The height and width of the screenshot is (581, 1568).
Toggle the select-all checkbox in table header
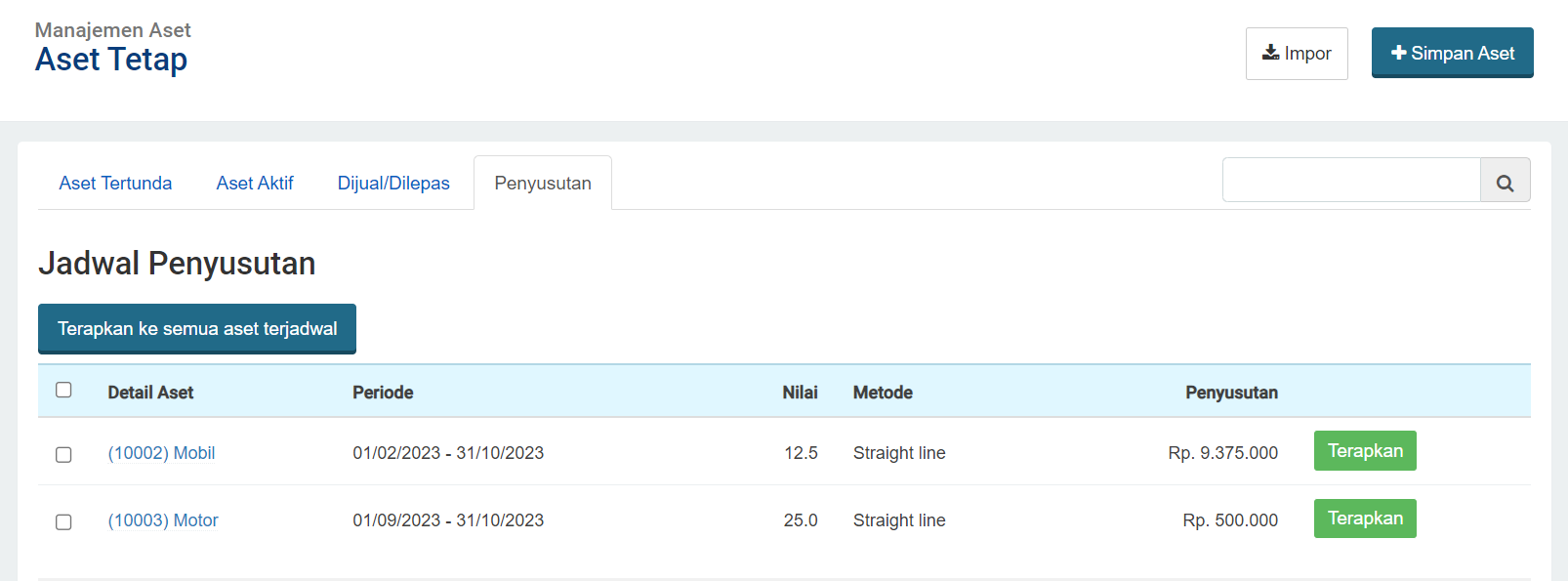[x=63, y=390]
